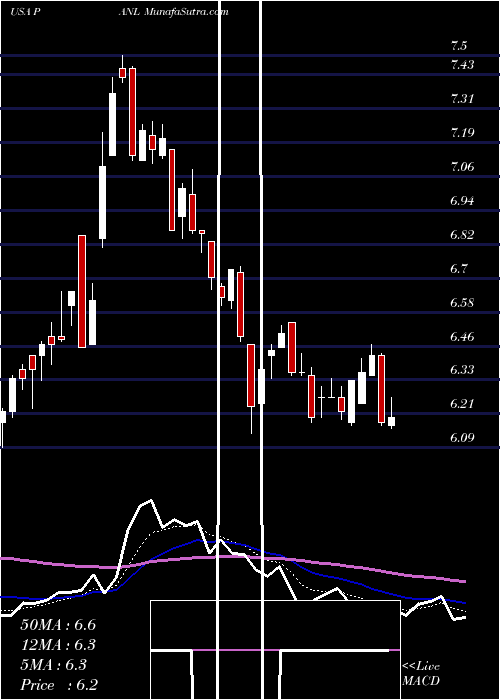500x700 pixels.
Task: Click the 6.7 price axis label
Action: point(459,268)
